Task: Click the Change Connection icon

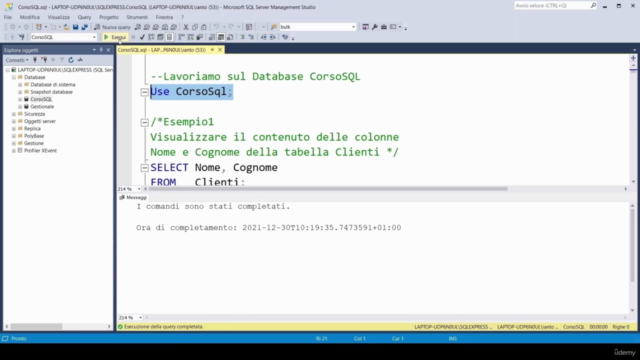Action: pyautogui.click(x=22, y=37)
